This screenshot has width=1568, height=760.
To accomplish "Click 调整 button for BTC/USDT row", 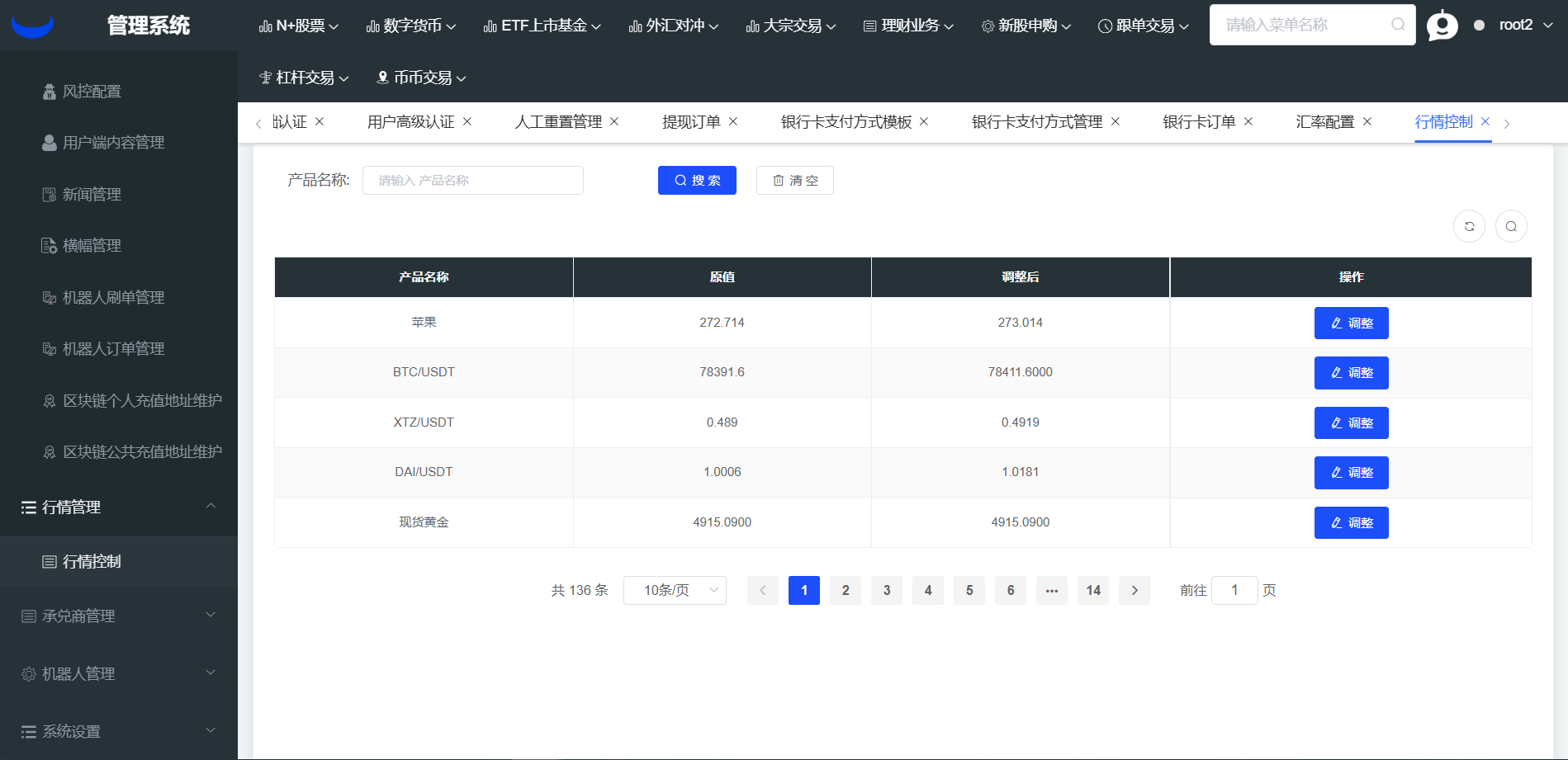I will [x=1351, y=373].
